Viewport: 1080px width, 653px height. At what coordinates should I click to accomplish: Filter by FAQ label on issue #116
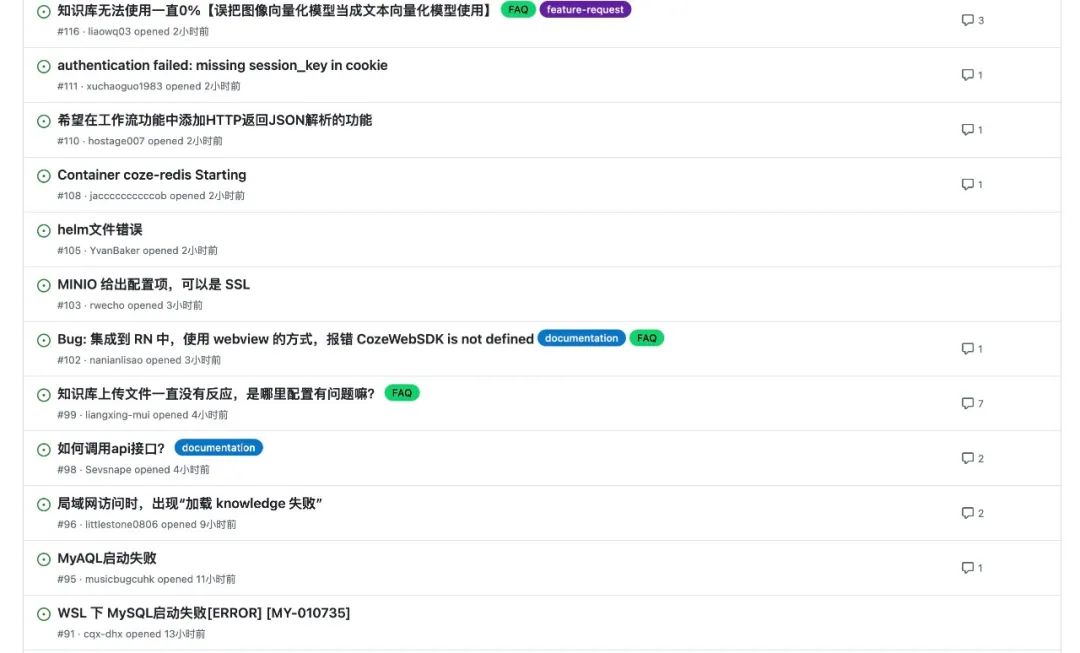click(x=518, y=10)
